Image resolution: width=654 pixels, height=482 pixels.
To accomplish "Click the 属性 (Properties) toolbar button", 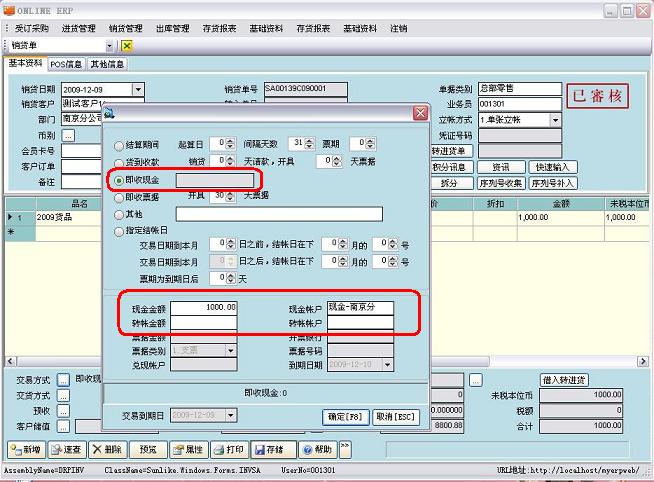I will pos(186,450).
